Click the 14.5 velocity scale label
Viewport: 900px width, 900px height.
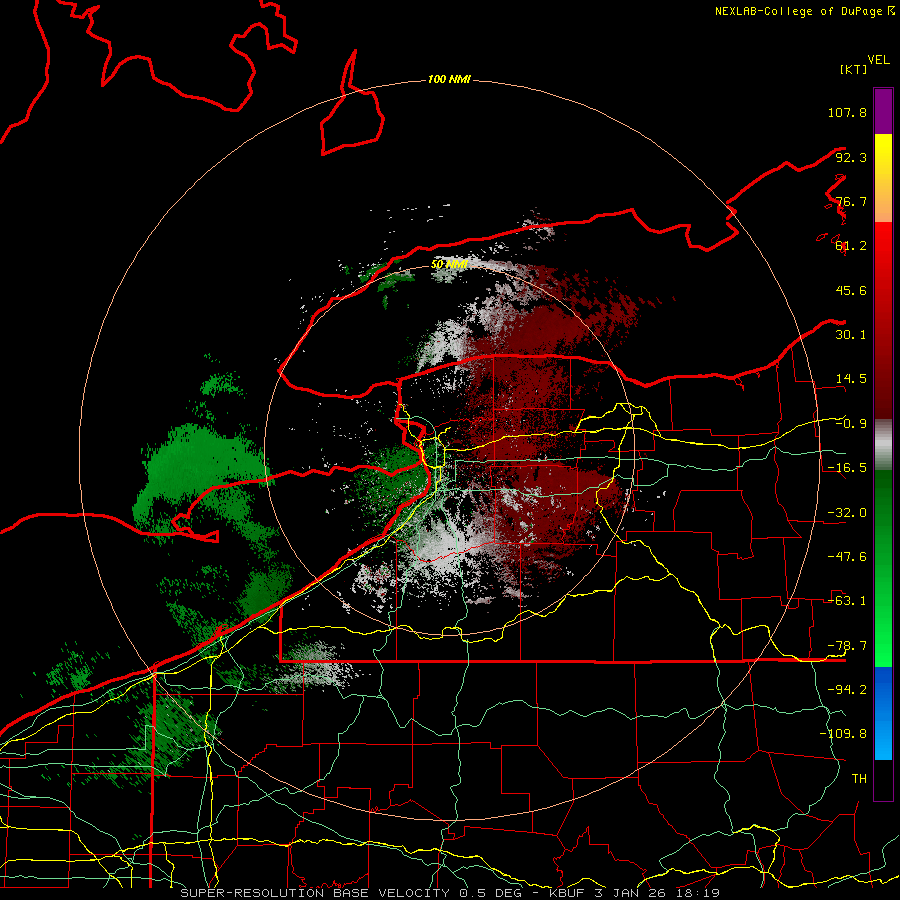tap(851, 379)
